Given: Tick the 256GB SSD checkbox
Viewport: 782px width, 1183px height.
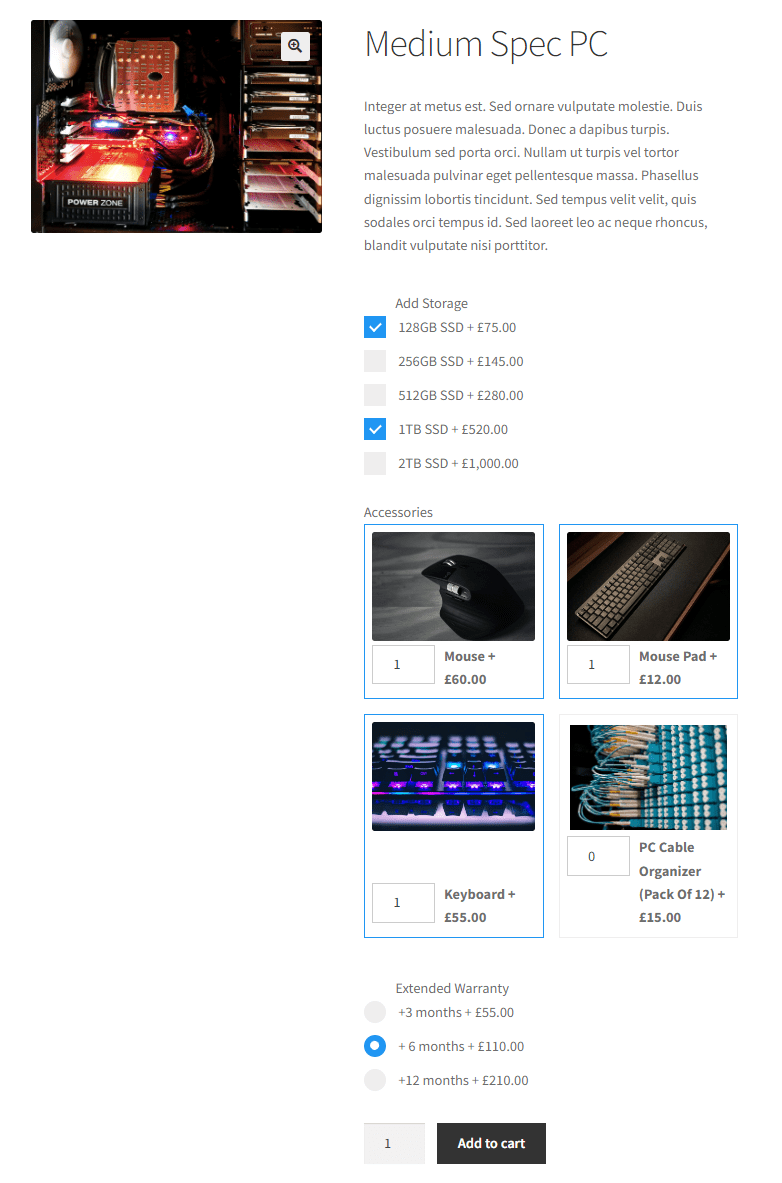Looking at the screenshot, I should (x=375, y=361).
